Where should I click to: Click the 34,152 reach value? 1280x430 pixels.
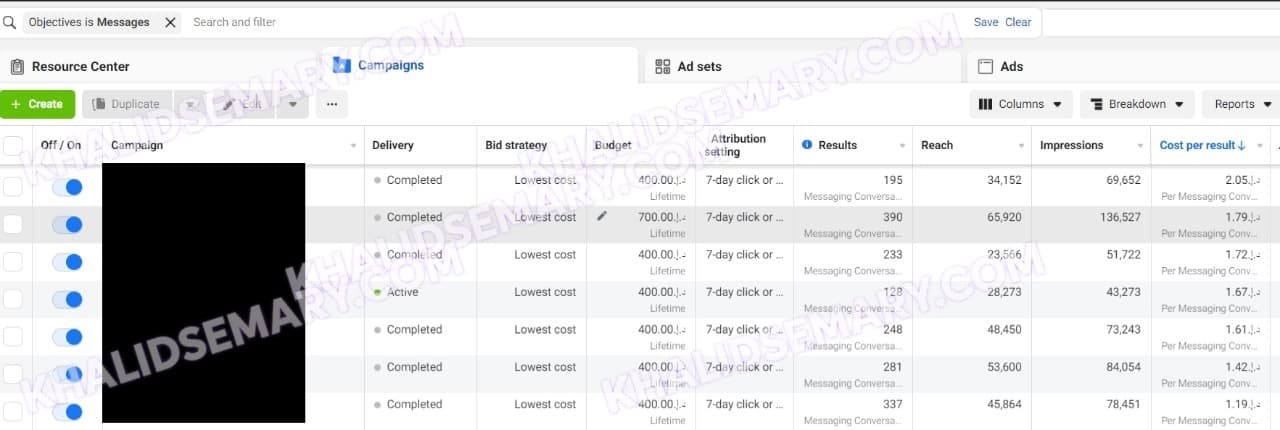point(1003,180)
